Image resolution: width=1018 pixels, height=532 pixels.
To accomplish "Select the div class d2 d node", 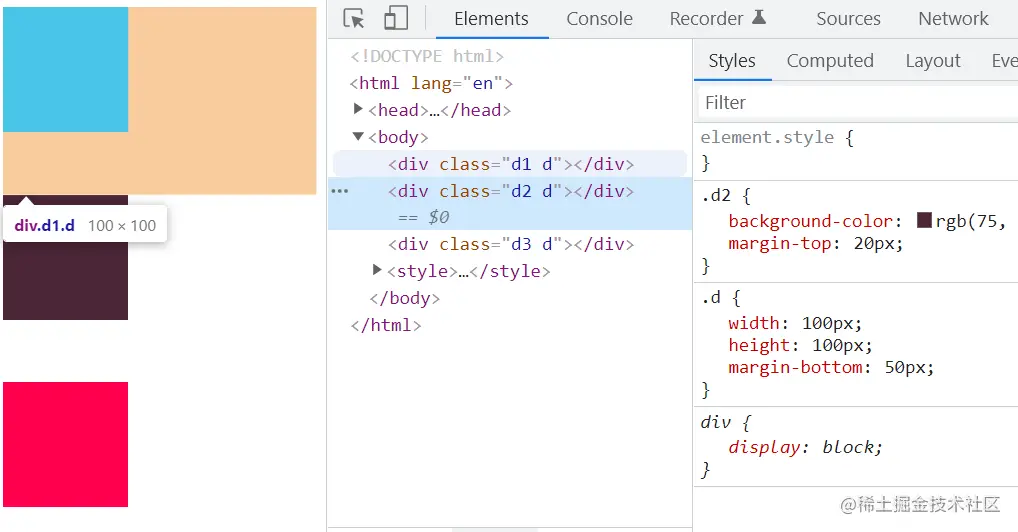I will (x=511, y=191).
